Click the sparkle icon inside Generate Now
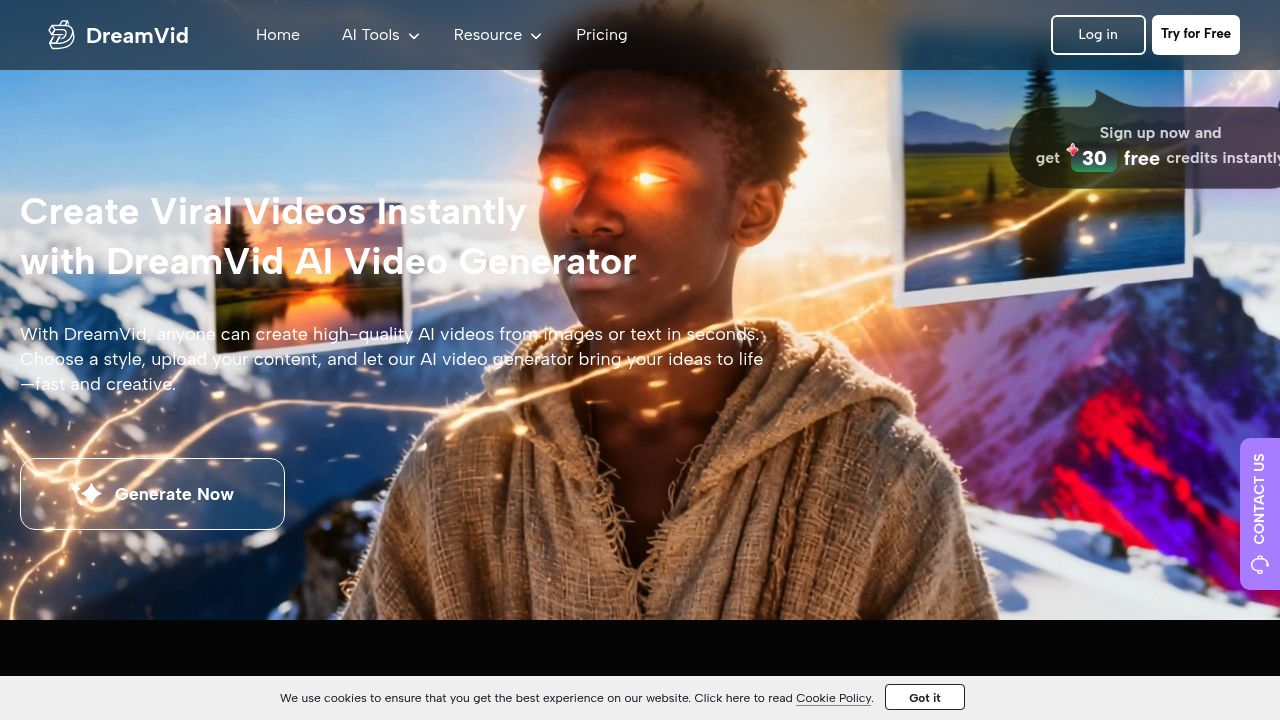Viewport: 1280px width, 720px height. click(90, 493)
